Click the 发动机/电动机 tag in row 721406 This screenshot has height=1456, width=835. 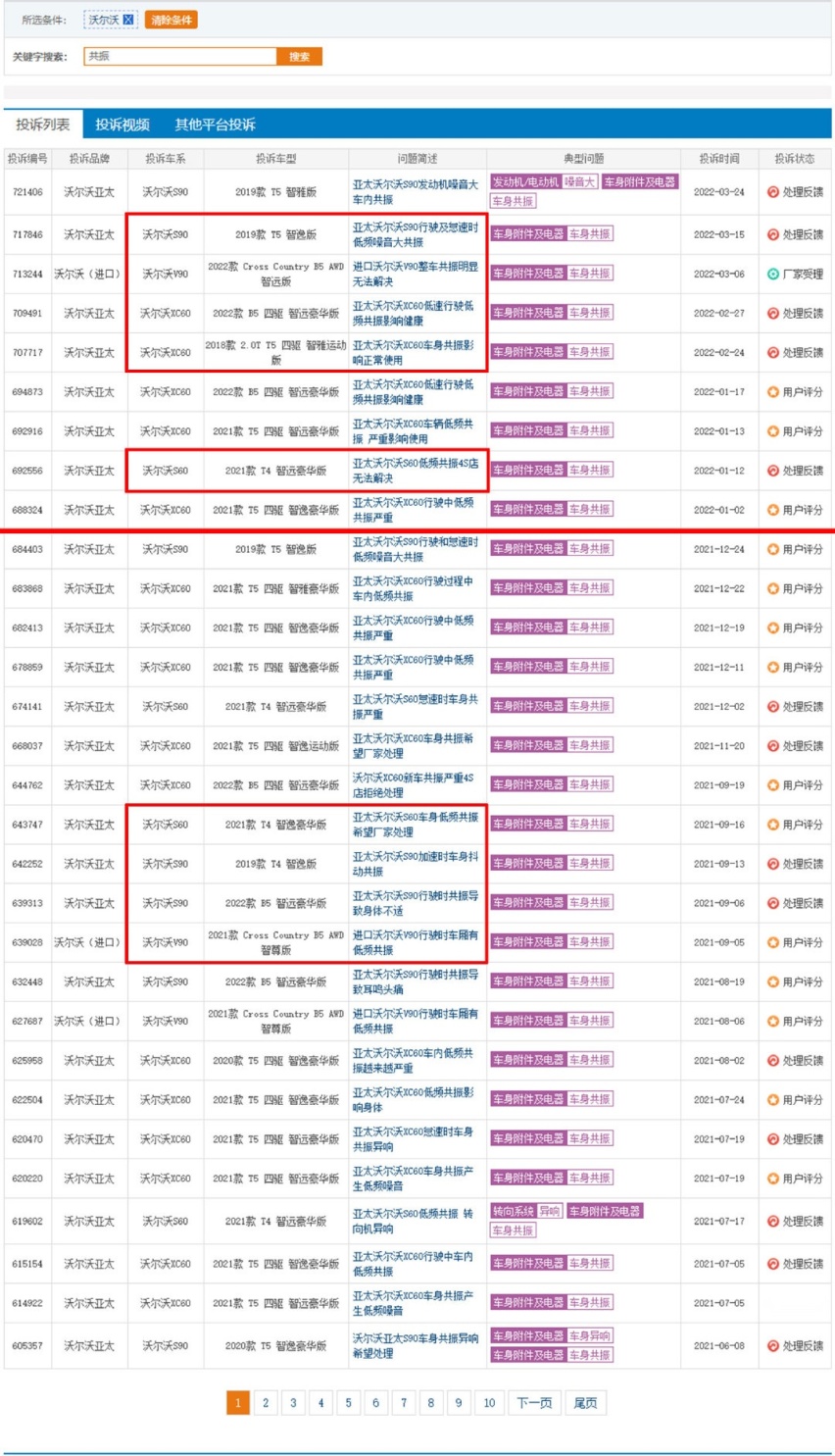click(x=525, y=182)
